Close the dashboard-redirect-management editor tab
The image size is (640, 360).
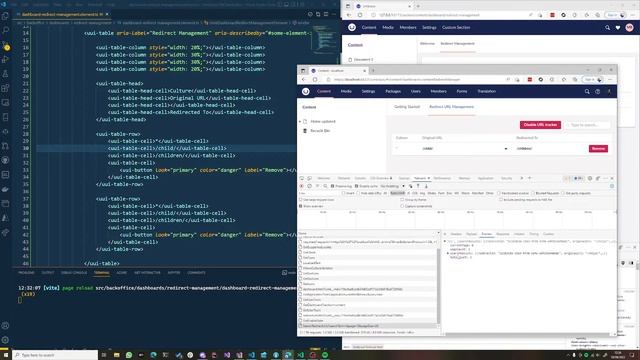click(107, 14)
